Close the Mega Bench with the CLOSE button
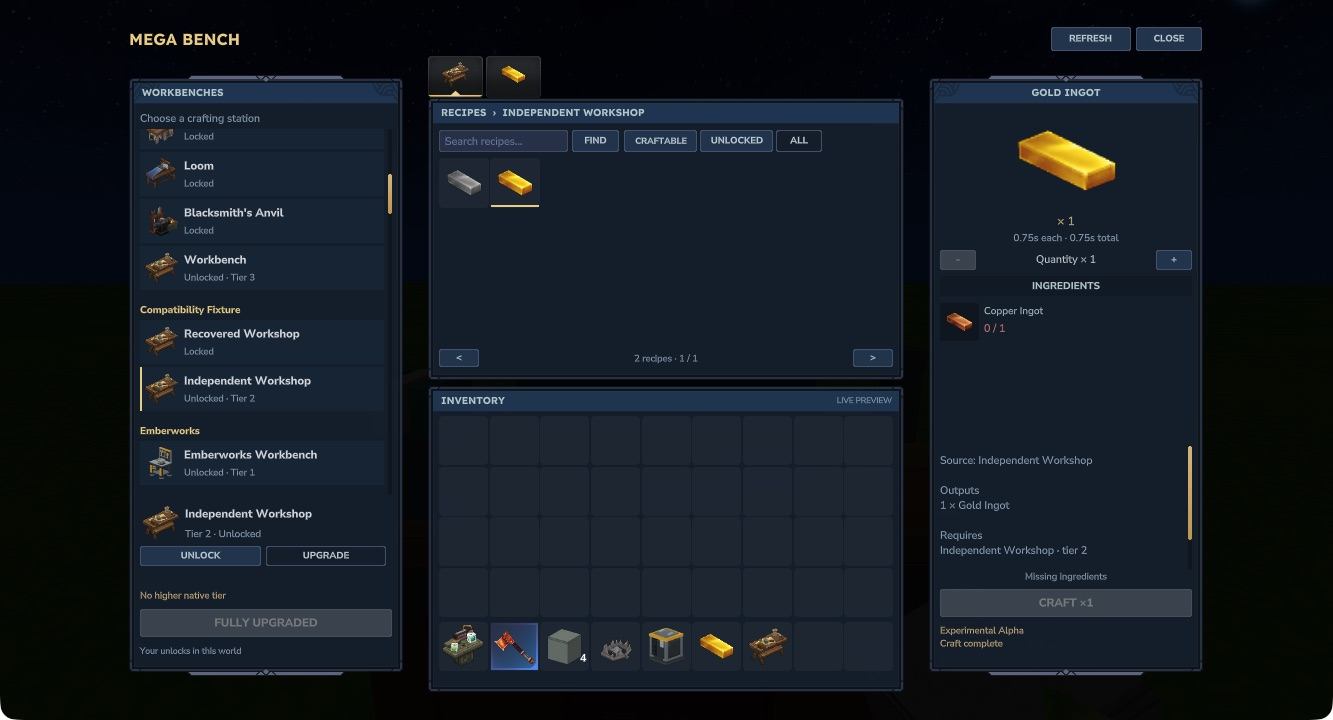 pyautogui.click(x=1169, y=39)
